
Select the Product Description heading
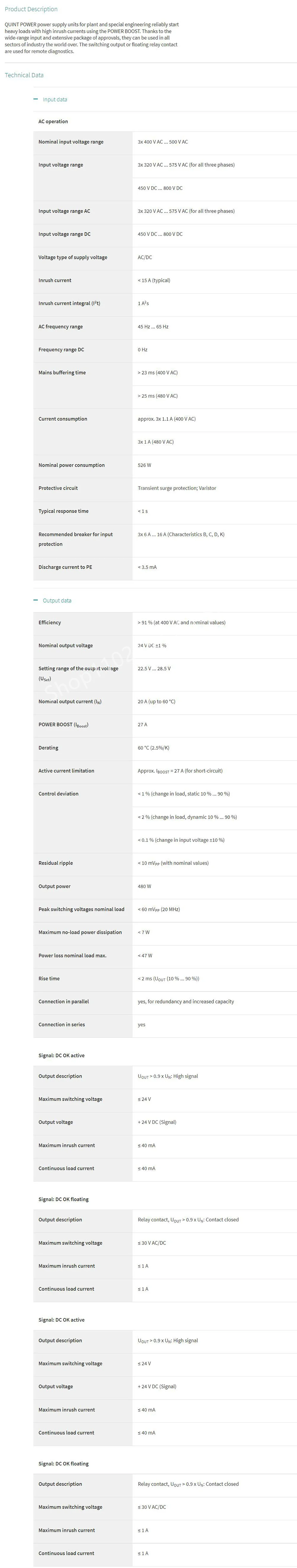pos(31,9)
